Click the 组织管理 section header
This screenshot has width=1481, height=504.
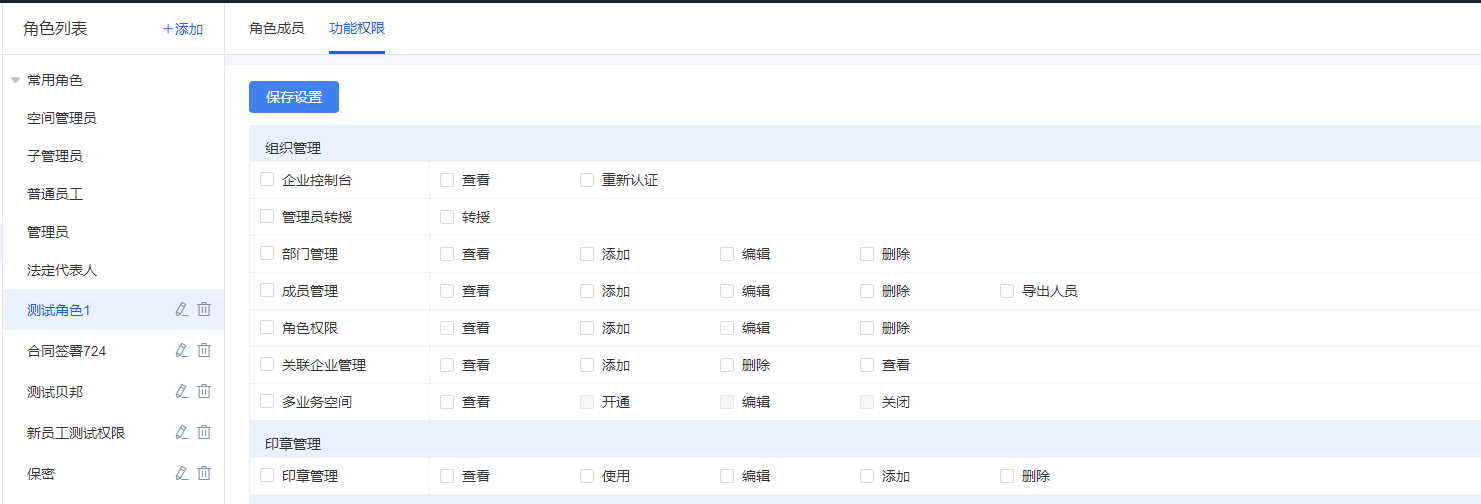pyautogui.click(x=293, y=148)
